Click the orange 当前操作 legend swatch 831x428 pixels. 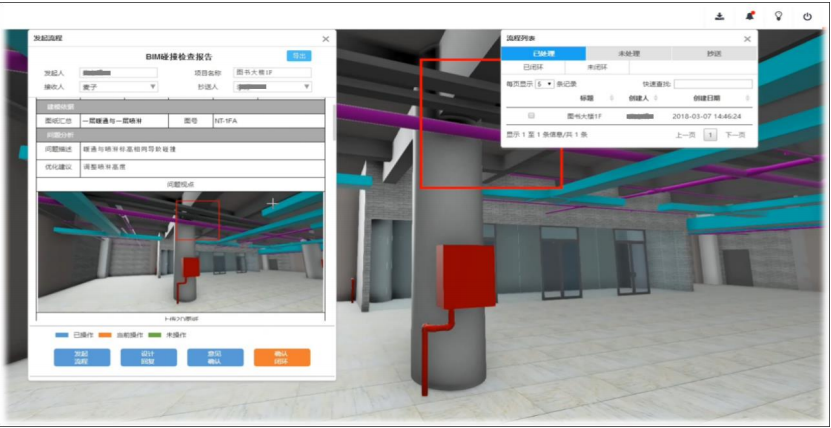pos(103,335)
